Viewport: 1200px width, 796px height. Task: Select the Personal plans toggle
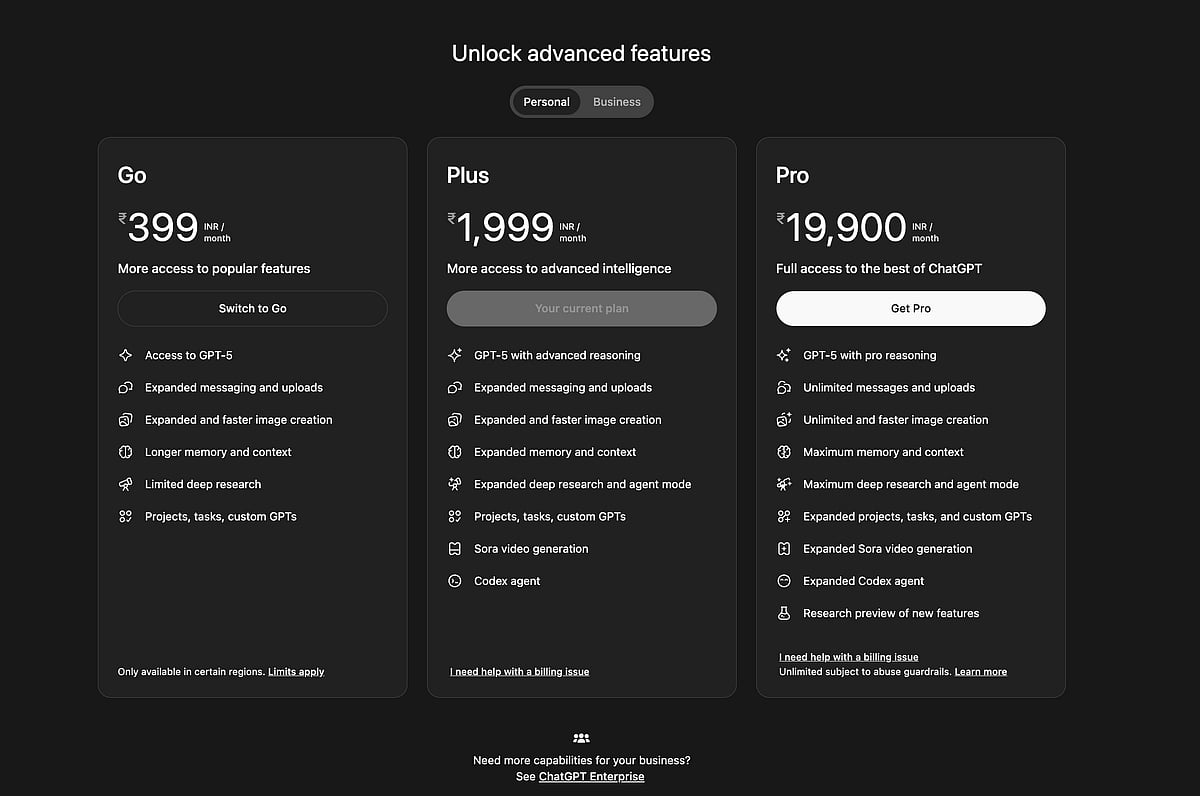pyautogui.click(x=546, y=102)
